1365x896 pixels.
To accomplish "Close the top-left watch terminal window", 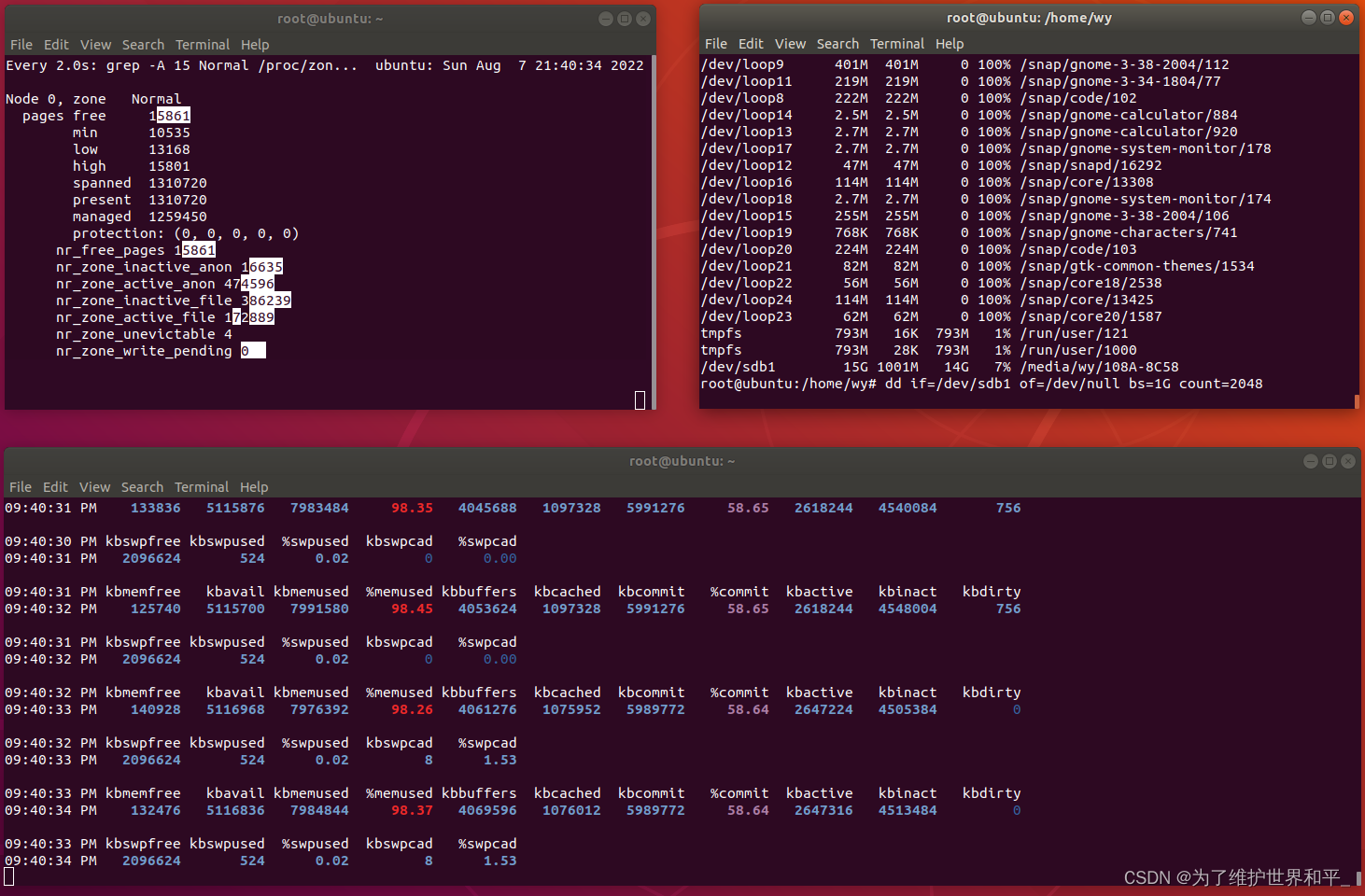I will [x=643, y=19].
